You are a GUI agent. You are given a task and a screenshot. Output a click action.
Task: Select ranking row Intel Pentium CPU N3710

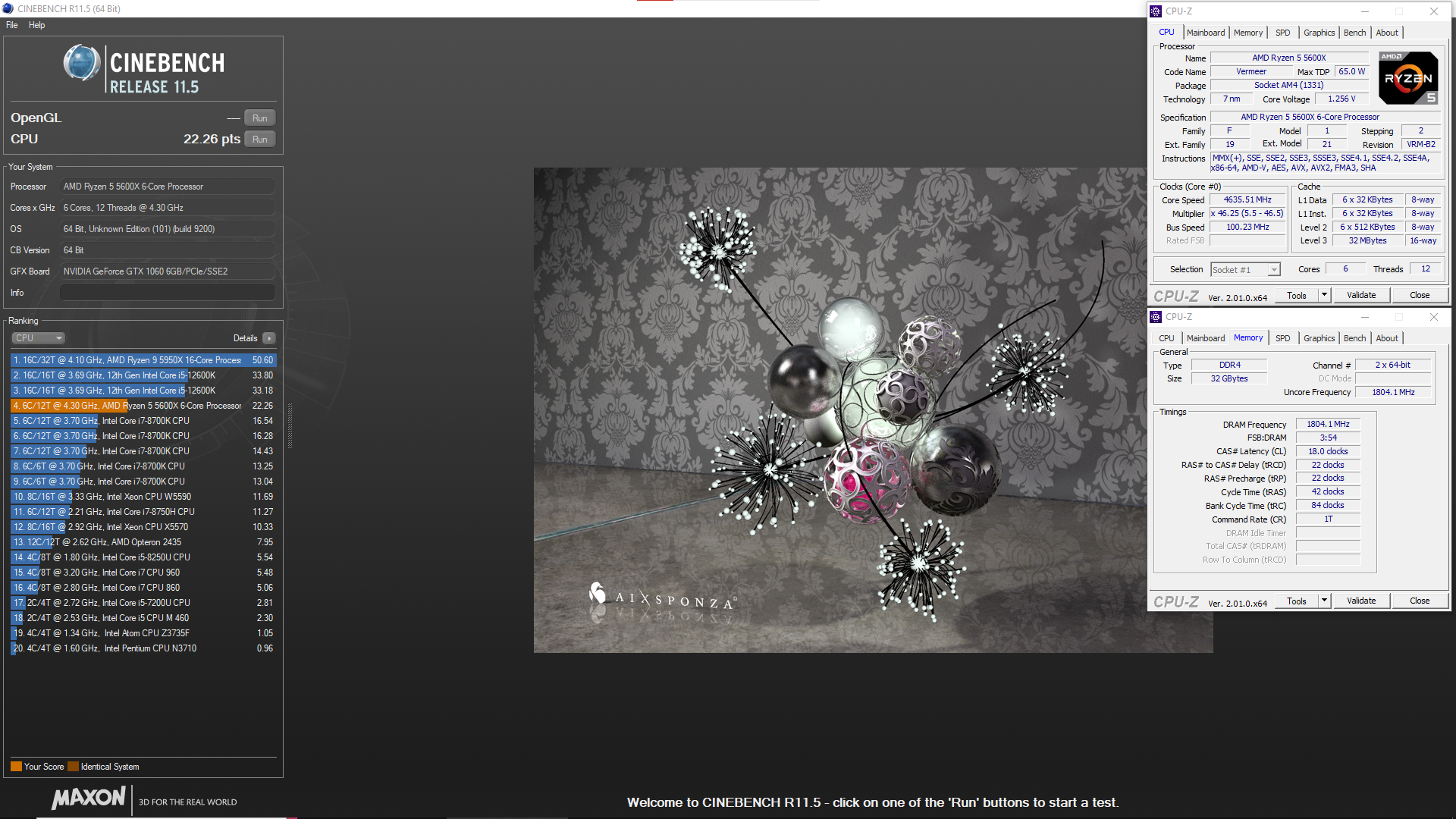(143, 648)
